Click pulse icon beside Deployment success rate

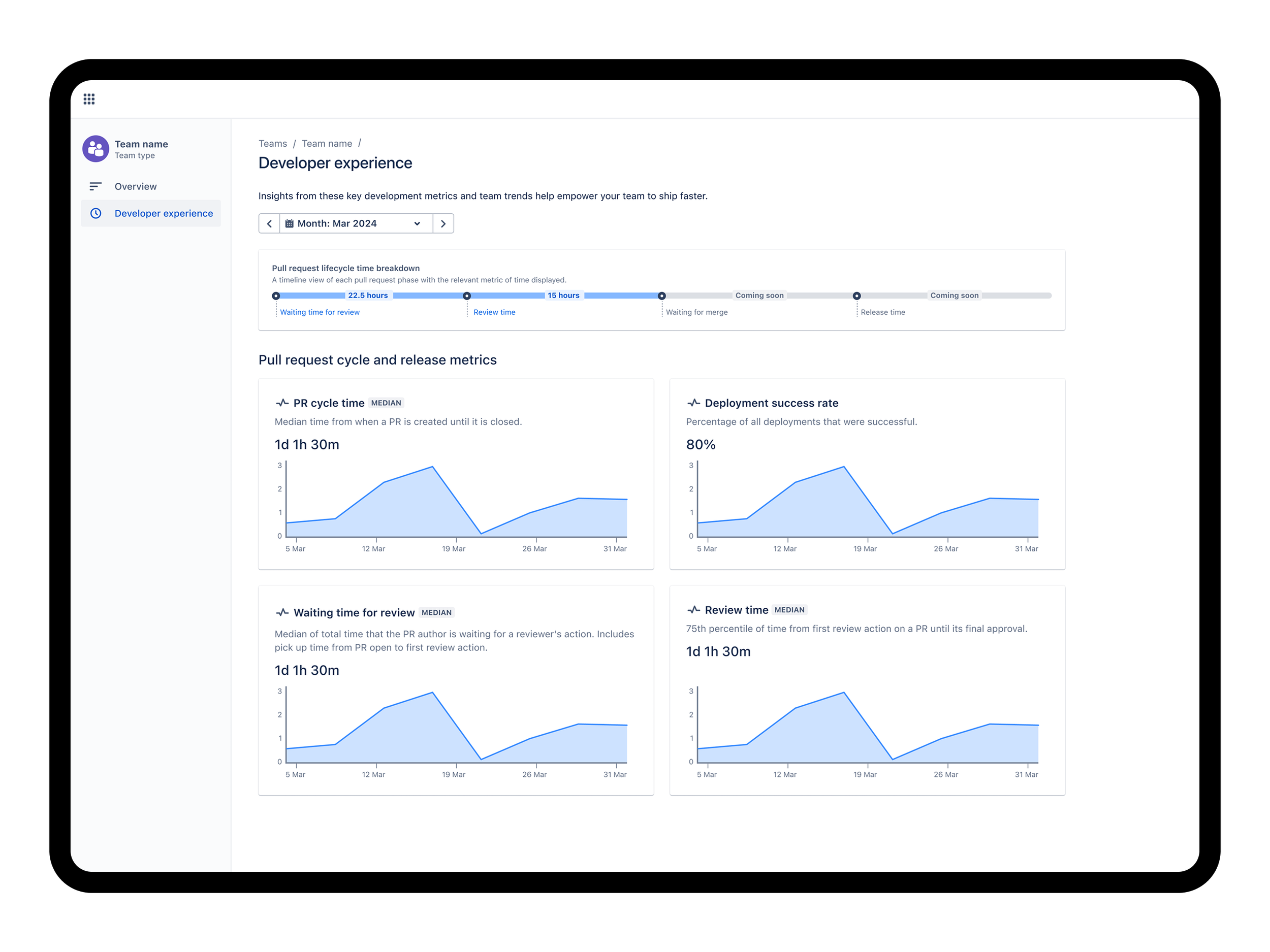pos(693,403)
